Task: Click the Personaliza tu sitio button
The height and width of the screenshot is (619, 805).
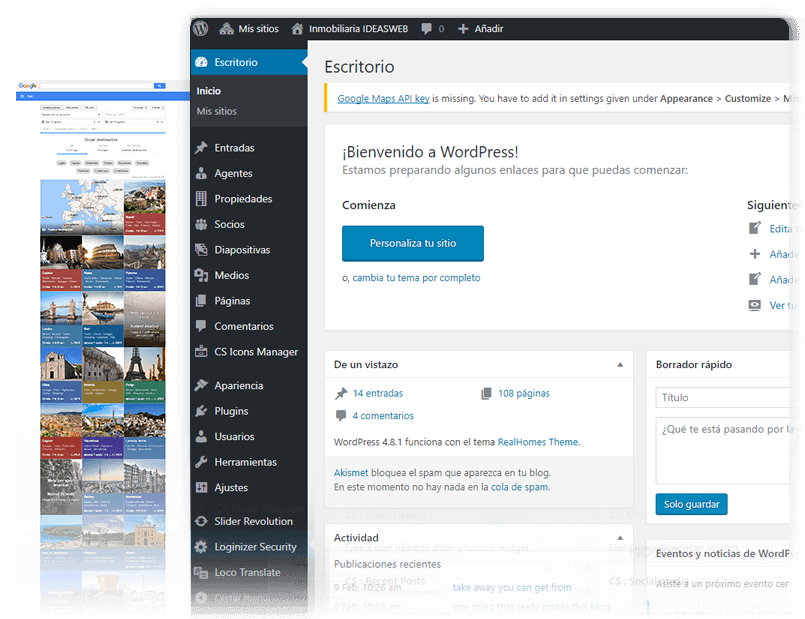Action: (x=413, y=243)
